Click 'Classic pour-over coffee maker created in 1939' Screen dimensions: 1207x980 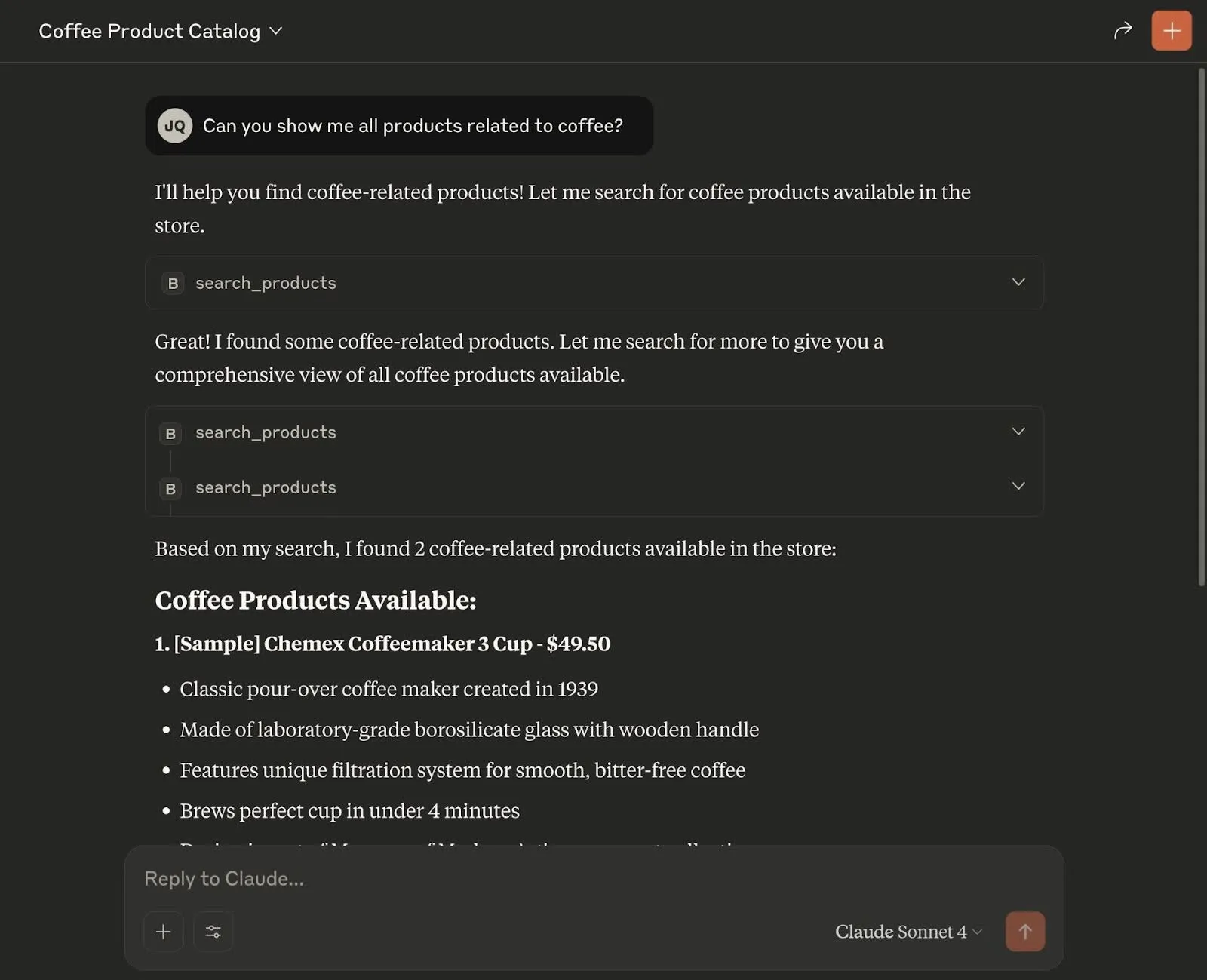[x=389, y=689]
